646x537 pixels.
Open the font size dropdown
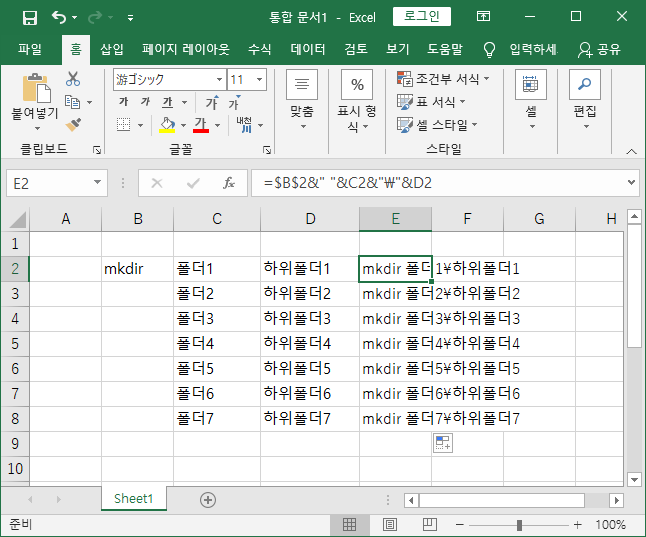pos(260,80)
